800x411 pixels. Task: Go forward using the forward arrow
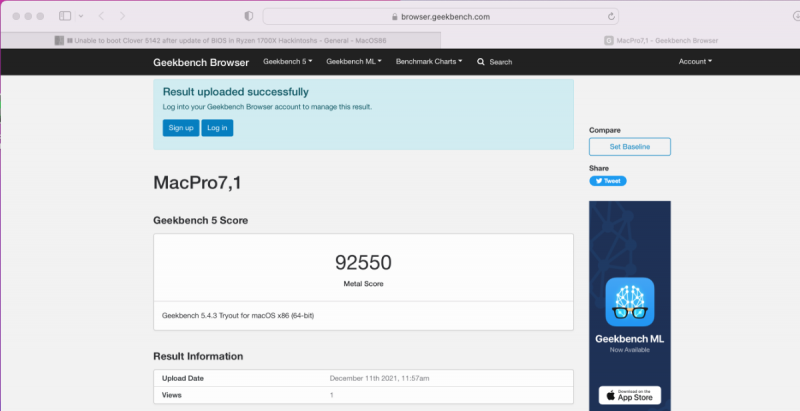click(x=122, y=16)
